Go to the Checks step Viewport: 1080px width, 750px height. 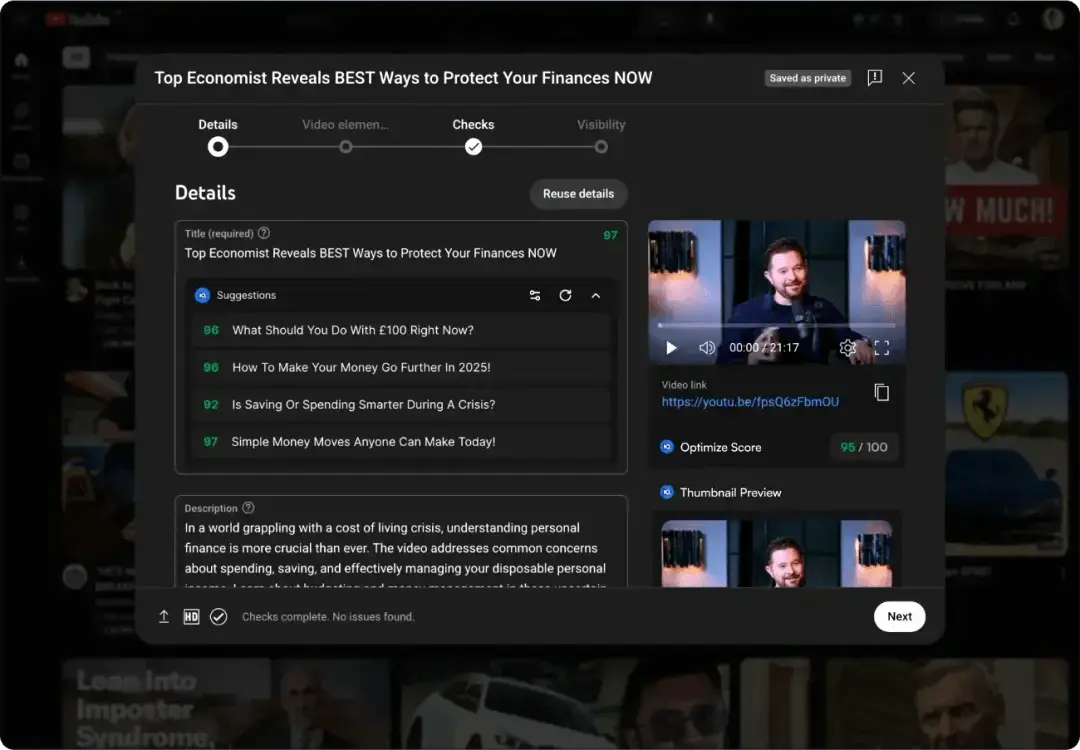pyautogui.click(x=473, y=146)
